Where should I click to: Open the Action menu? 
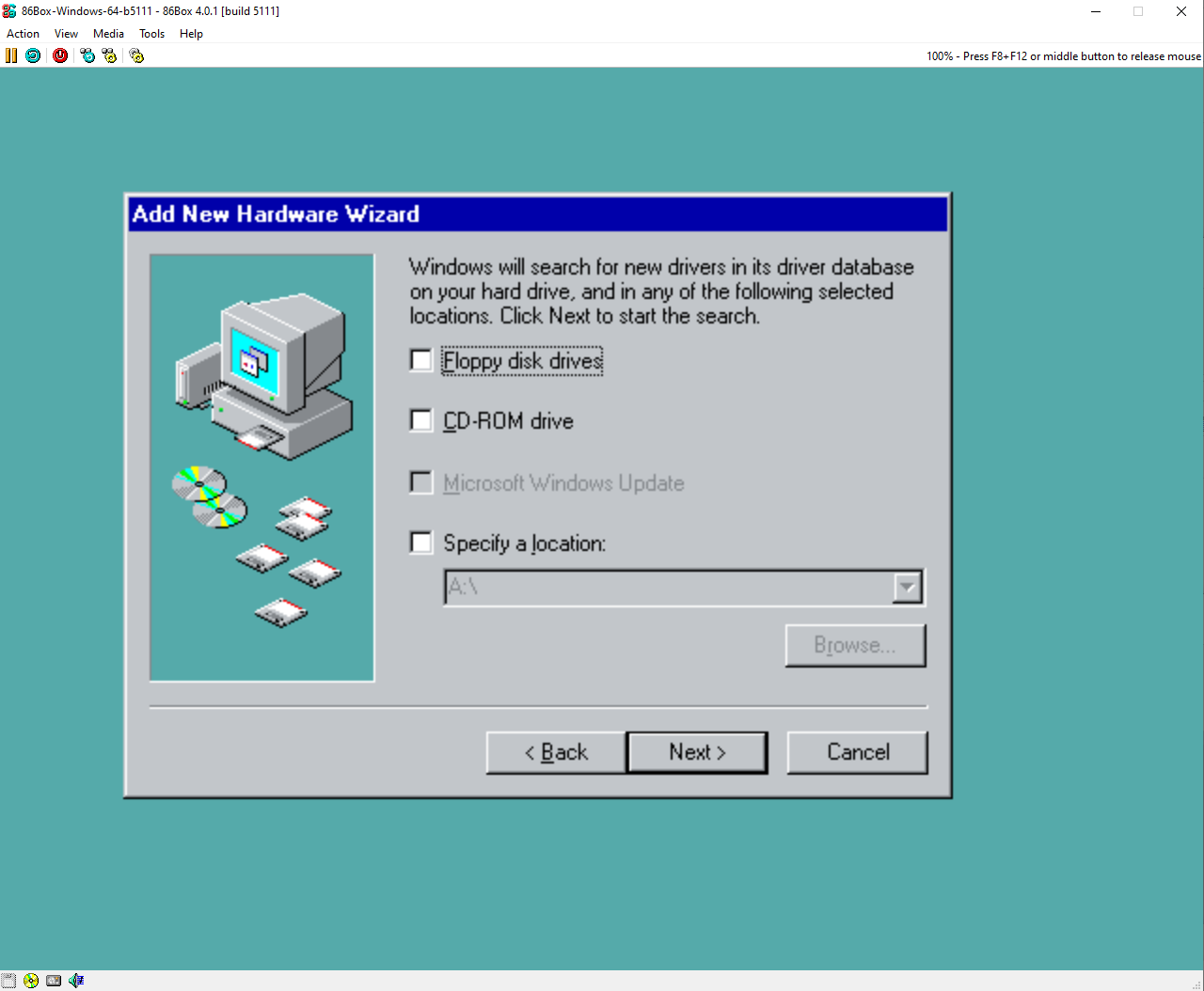pyautogui.click(x=23, y=33)
